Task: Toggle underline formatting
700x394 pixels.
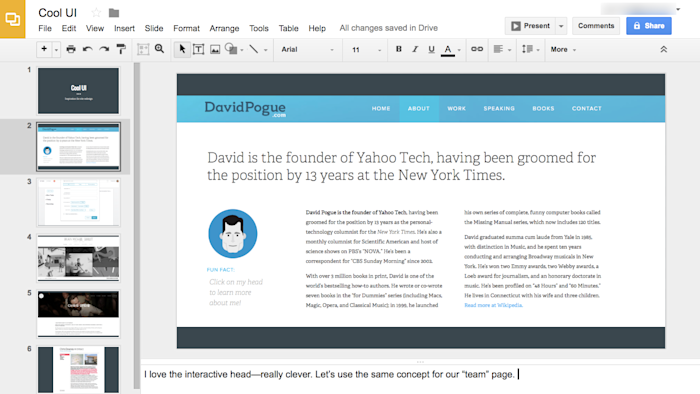Action: coord(431,50)
